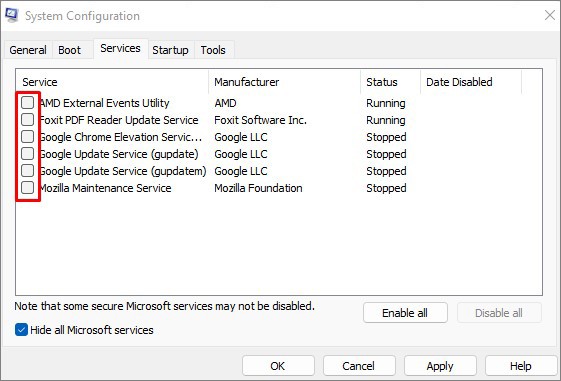The height and width of the screenshot is (381, 561).
Task: Toggle Google Update Service (gupdate) checkbox
Action: coord(27,154)
